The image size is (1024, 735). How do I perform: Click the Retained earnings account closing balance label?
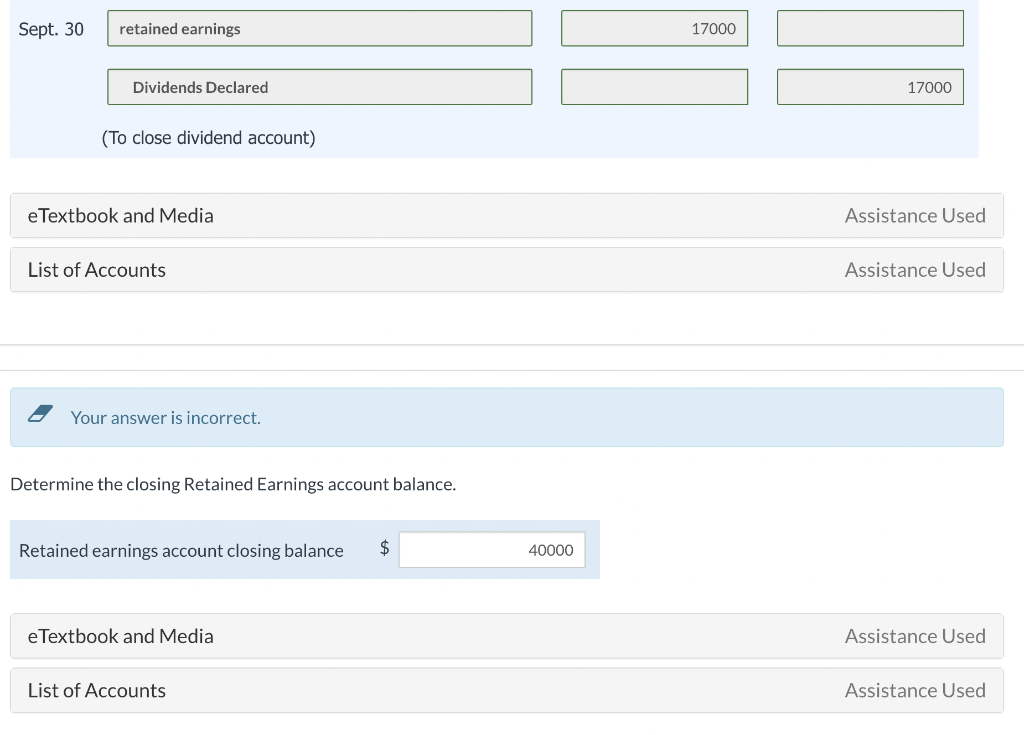(x=181, y=550)
